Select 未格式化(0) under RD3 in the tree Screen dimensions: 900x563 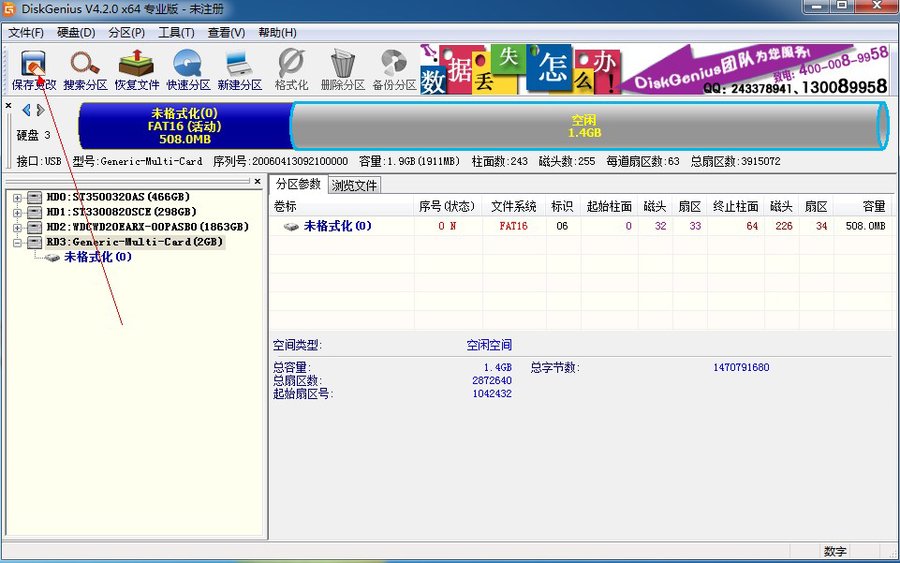point(97,257)
